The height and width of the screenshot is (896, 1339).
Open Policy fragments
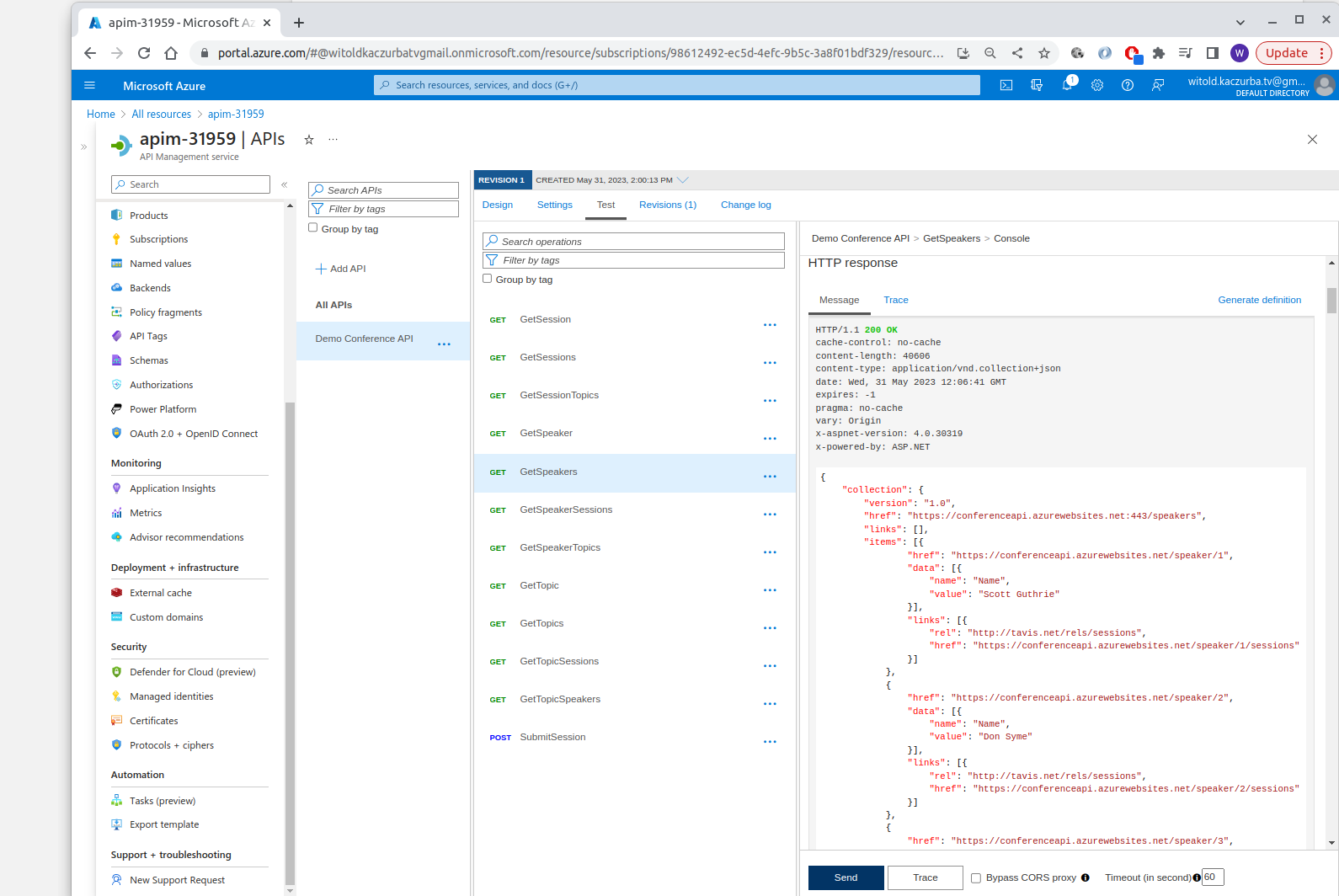click(166, 312)
